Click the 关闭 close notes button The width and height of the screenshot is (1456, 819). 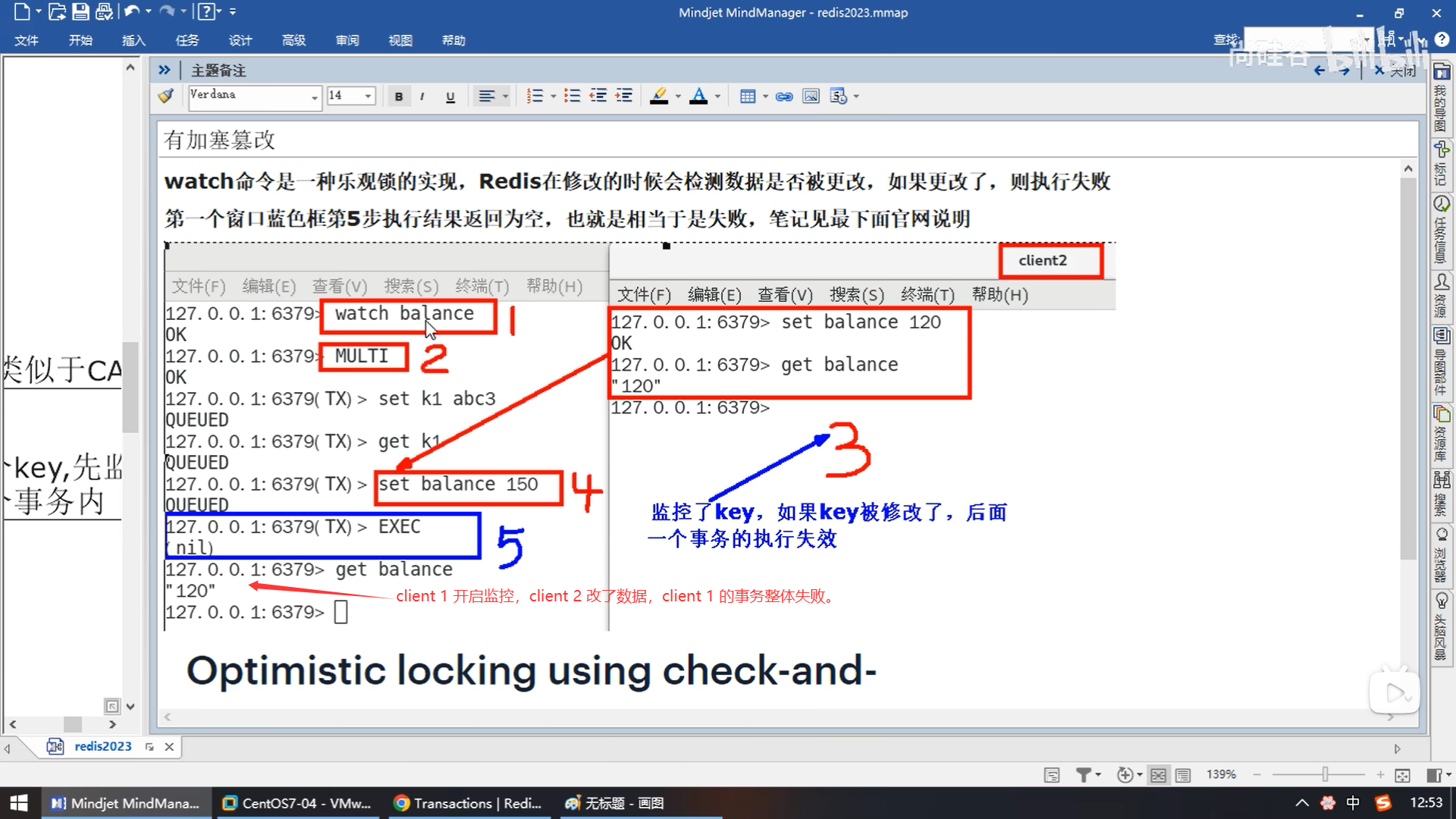(x=1395, y=71)
